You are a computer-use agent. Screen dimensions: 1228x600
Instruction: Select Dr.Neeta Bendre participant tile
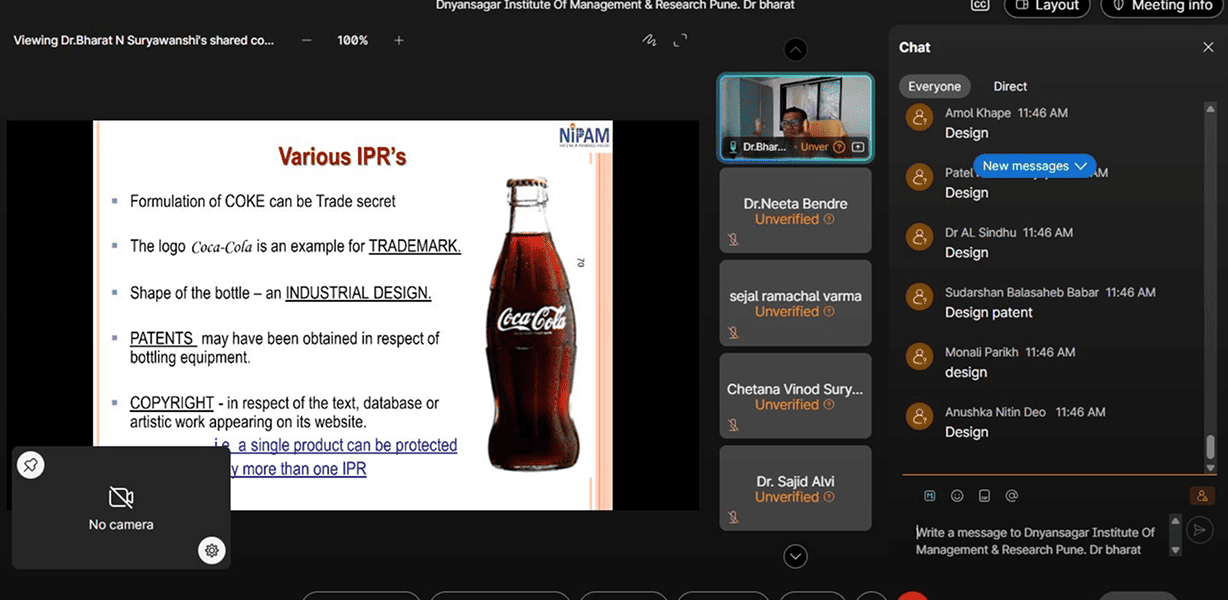795,209
